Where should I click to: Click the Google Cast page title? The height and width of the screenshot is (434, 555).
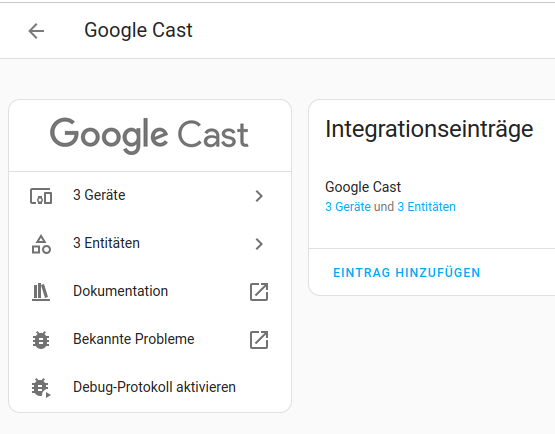click(x=138, y=30)
